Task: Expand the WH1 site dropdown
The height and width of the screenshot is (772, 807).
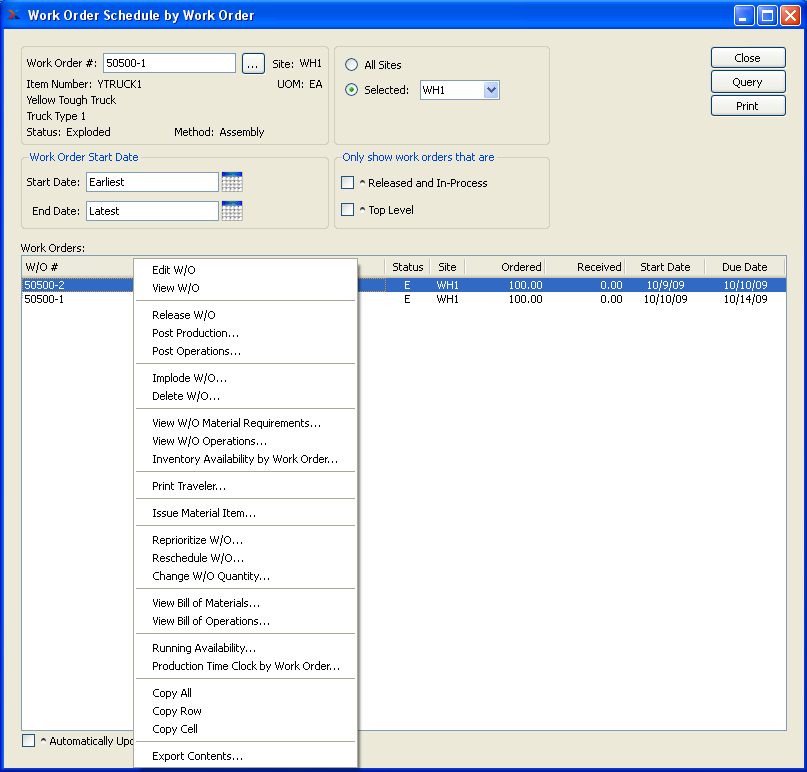Action: click(x=490, y=90)
